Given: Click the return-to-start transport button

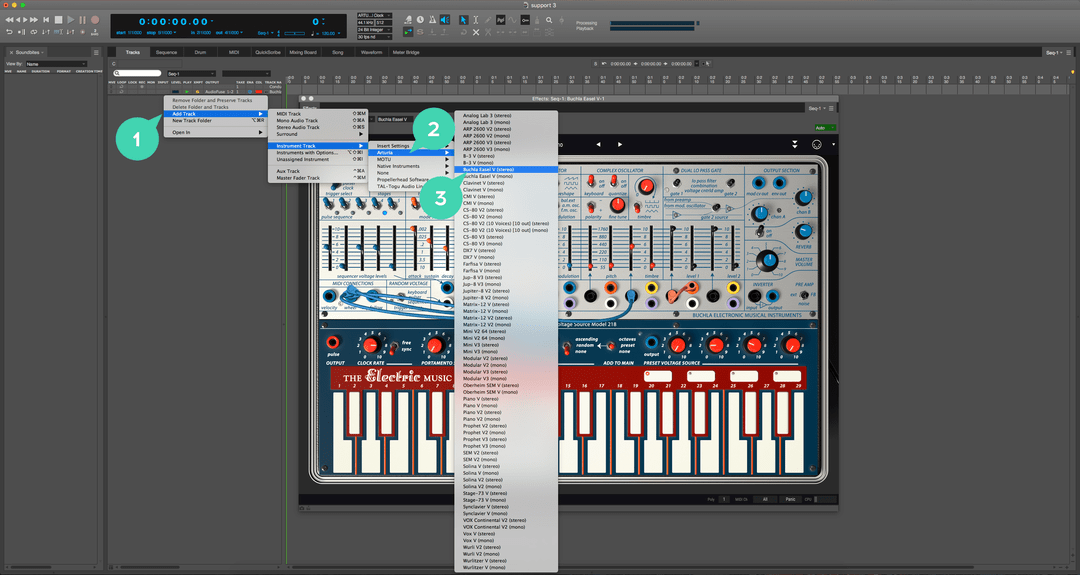Looking at the screenshot, I should pyautogui.click(x=46, y=20).
